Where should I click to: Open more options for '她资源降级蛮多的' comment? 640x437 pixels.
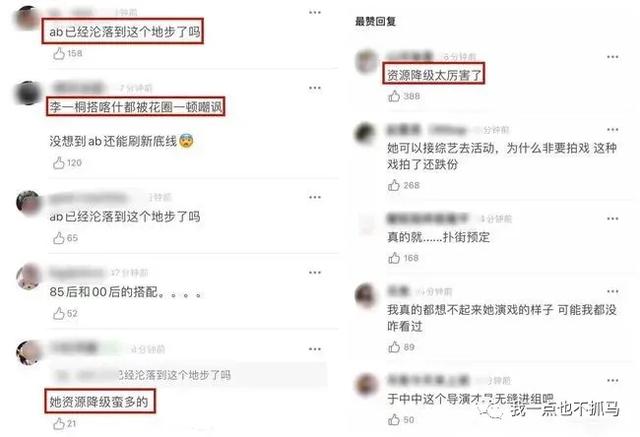click(315, 349)
